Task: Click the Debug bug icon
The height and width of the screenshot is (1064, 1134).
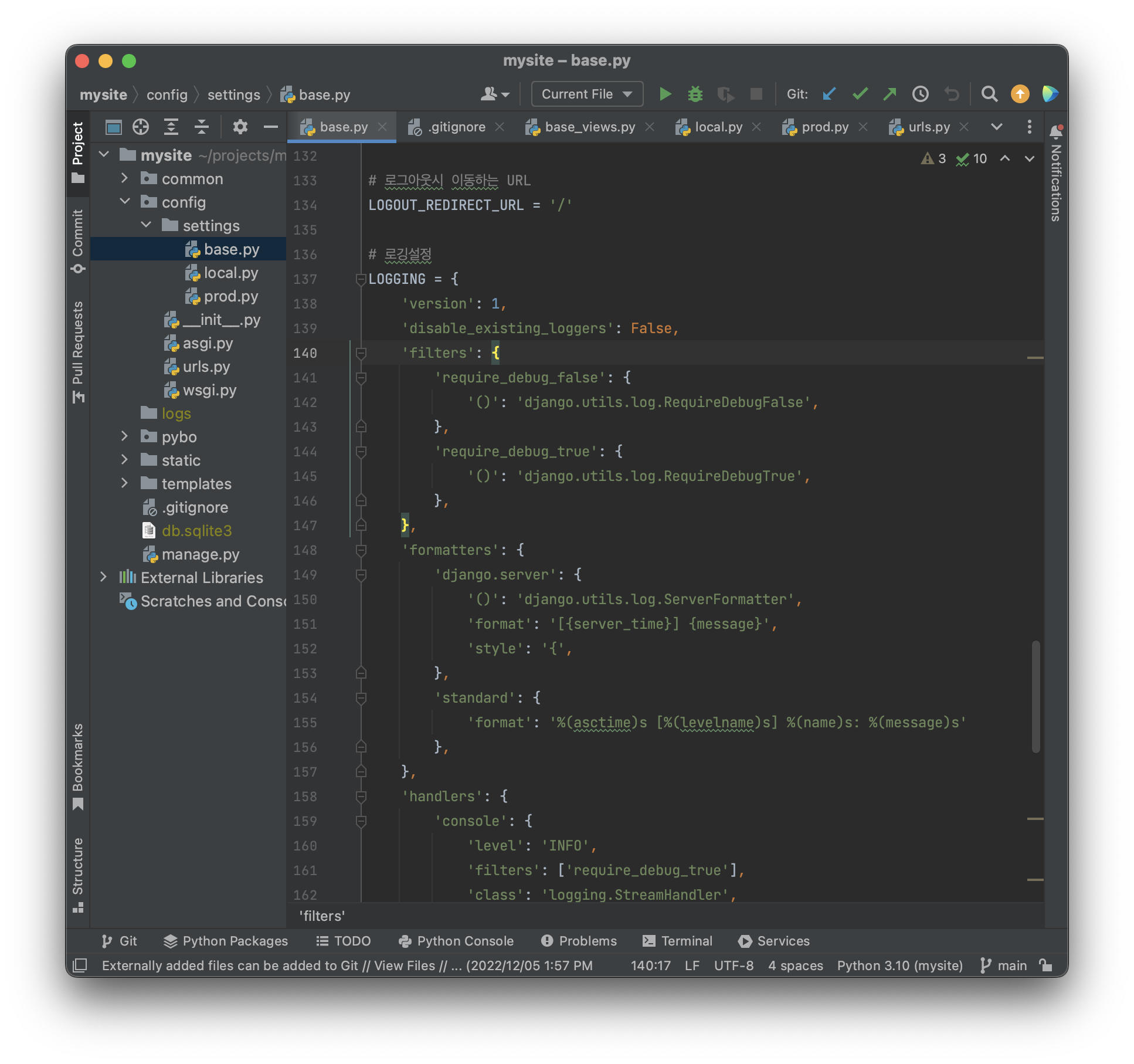Action: (x=695, y=94)
